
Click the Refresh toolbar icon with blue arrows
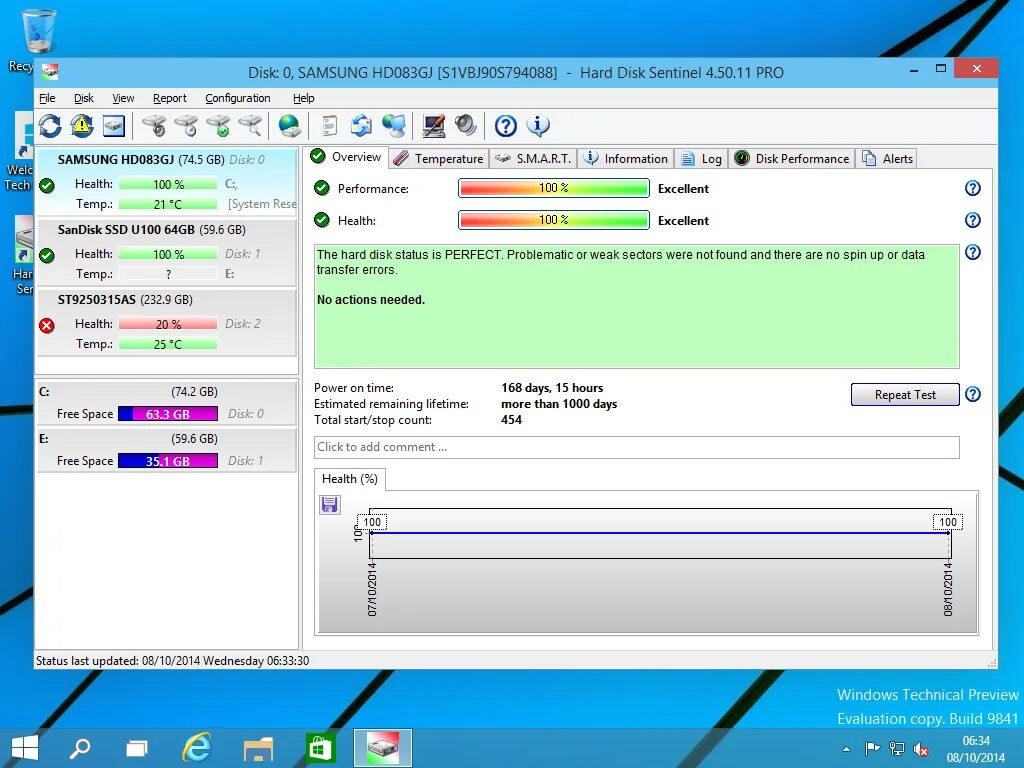point(50,125)
